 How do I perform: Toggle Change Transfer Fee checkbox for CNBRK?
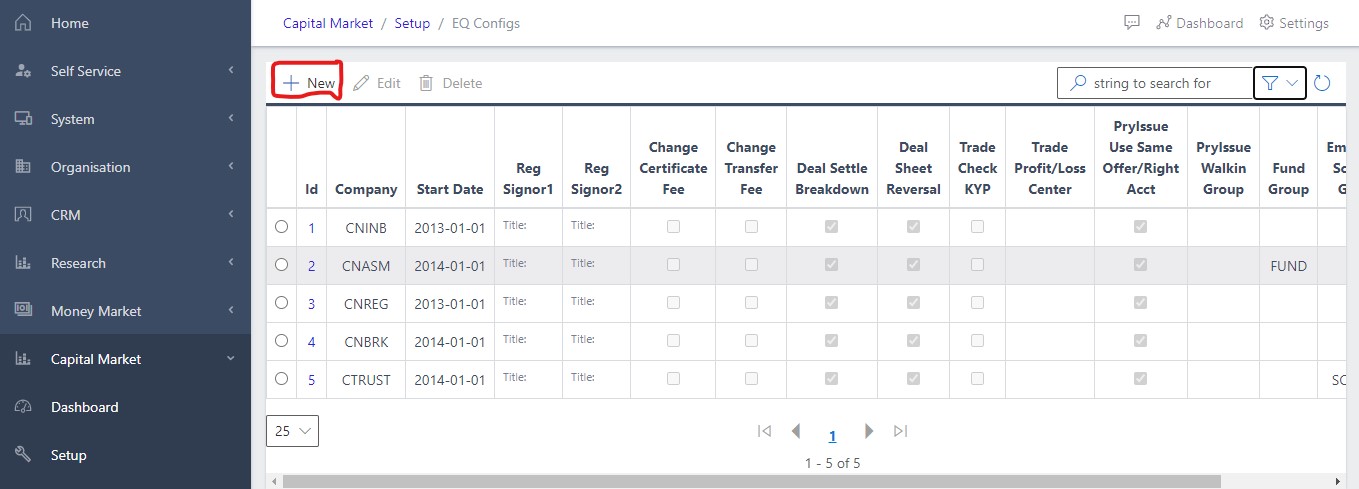[751, 341]
